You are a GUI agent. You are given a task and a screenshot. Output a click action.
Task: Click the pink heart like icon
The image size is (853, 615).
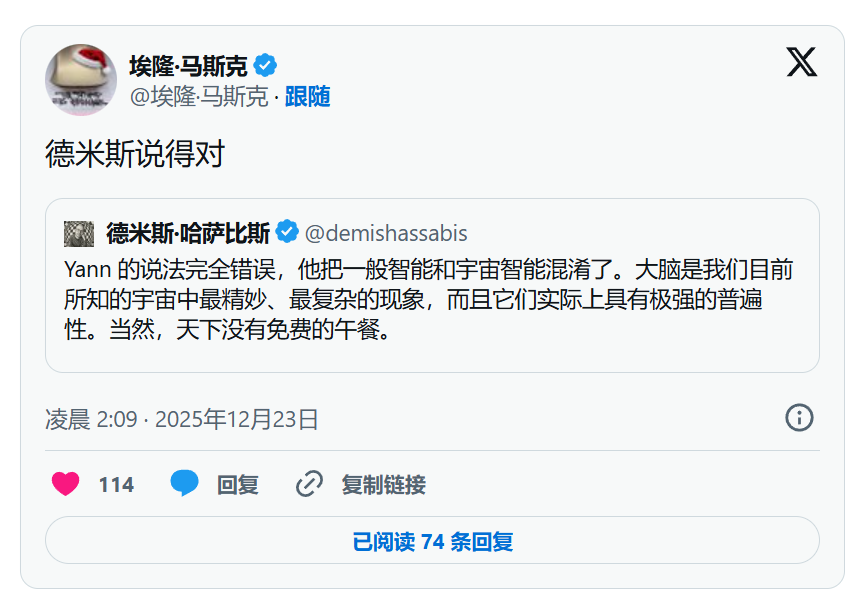tap(65, 484)
